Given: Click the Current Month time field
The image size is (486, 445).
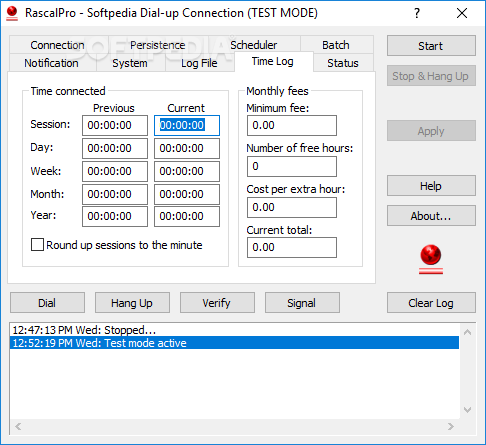Looking at the screenshot, I should click(x=187, y=194).
